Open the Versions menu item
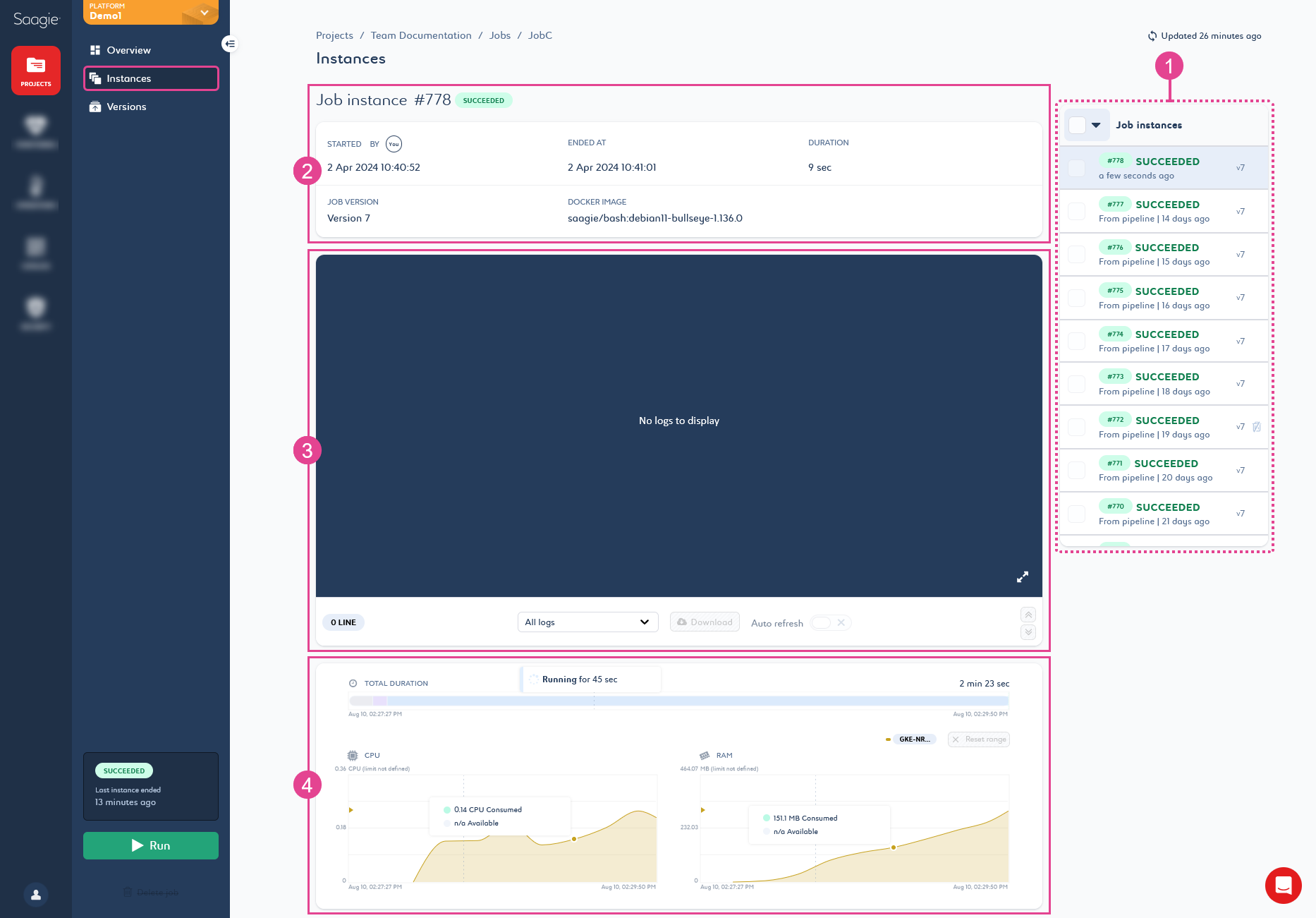 [151, 107]
